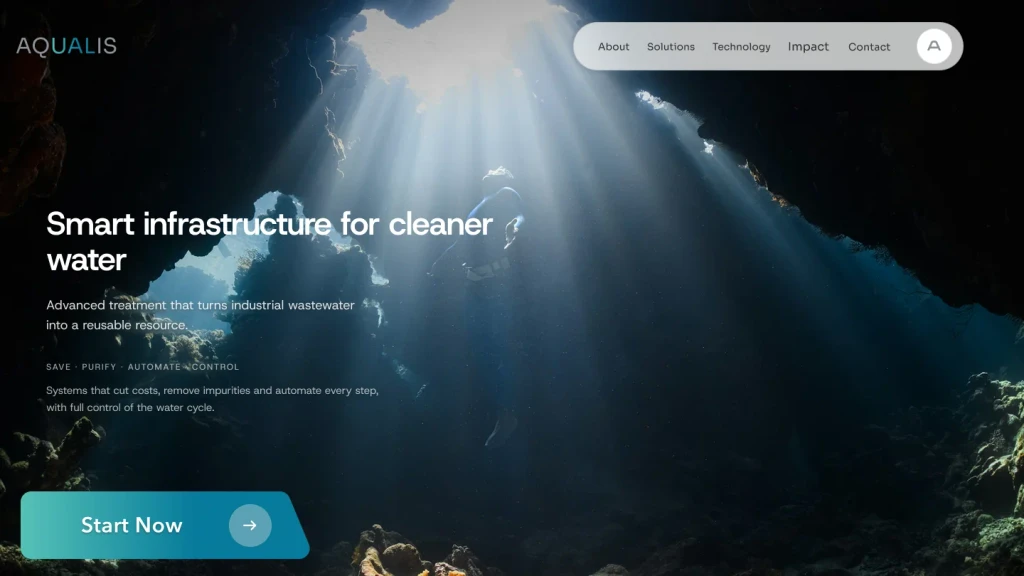Click the Start Now button

click(x=165, y=525)
